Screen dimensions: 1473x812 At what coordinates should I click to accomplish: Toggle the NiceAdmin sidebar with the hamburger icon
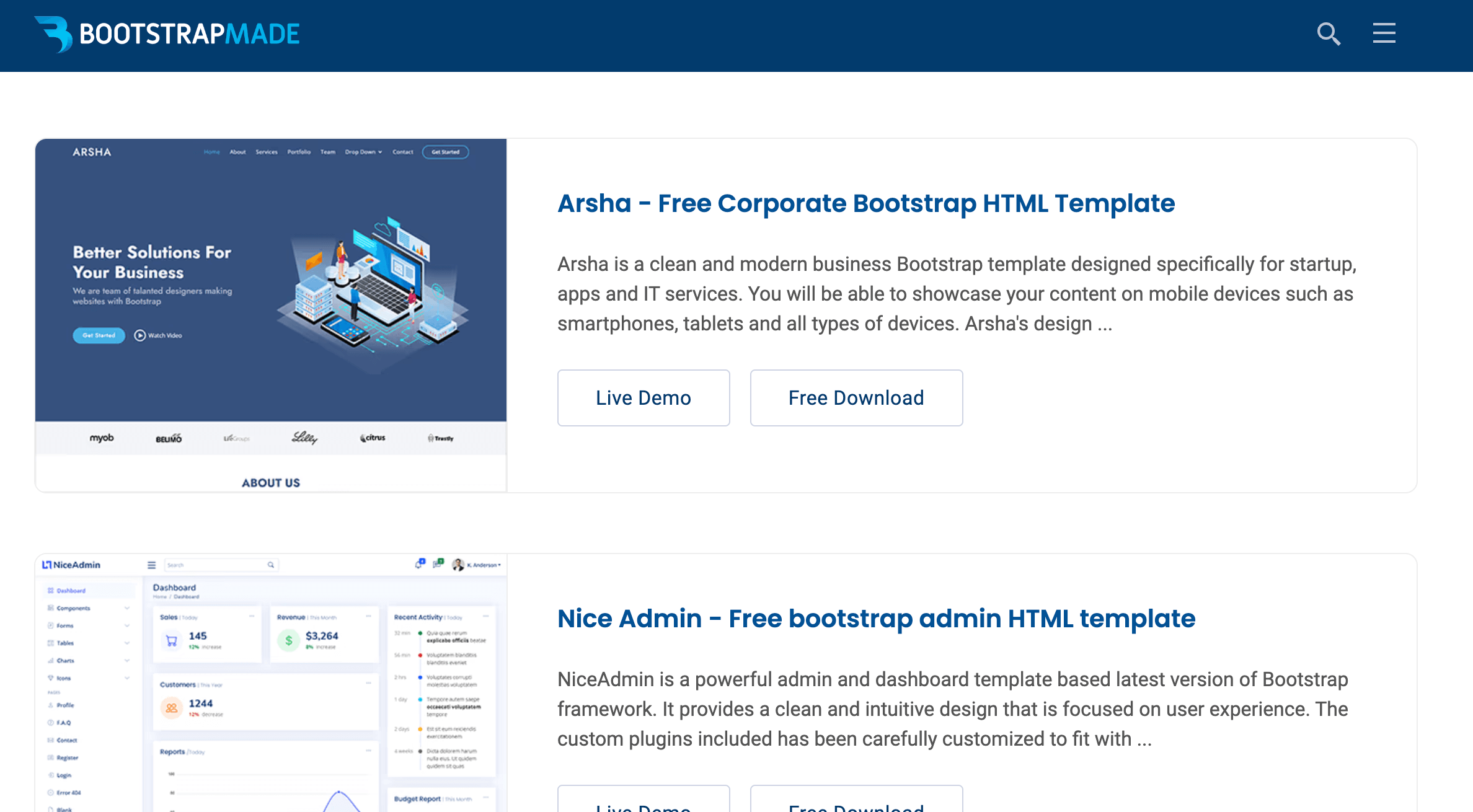tap(151, 565)
